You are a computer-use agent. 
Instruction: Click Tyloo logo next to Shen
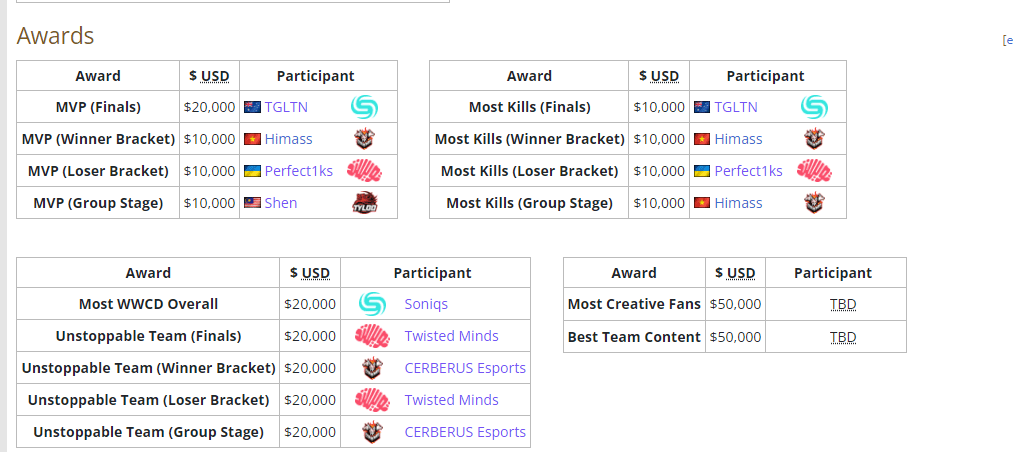coord(364,203)
